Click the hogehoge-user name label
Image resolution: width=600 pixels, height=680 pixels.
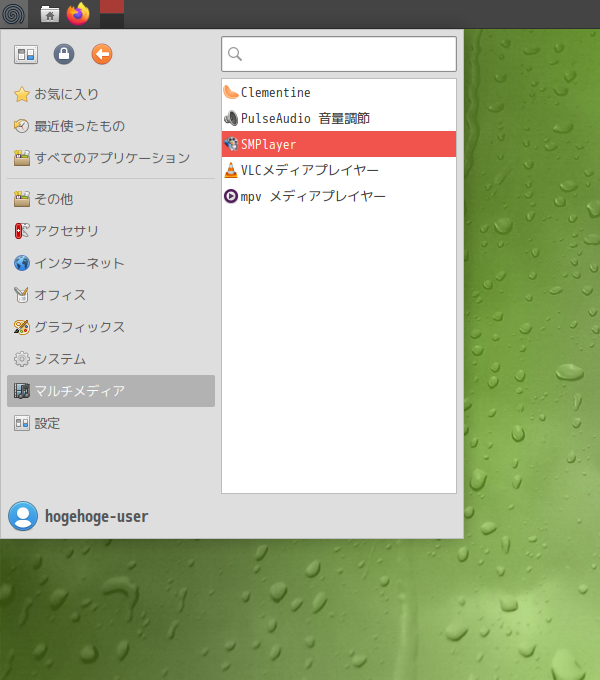97,517
